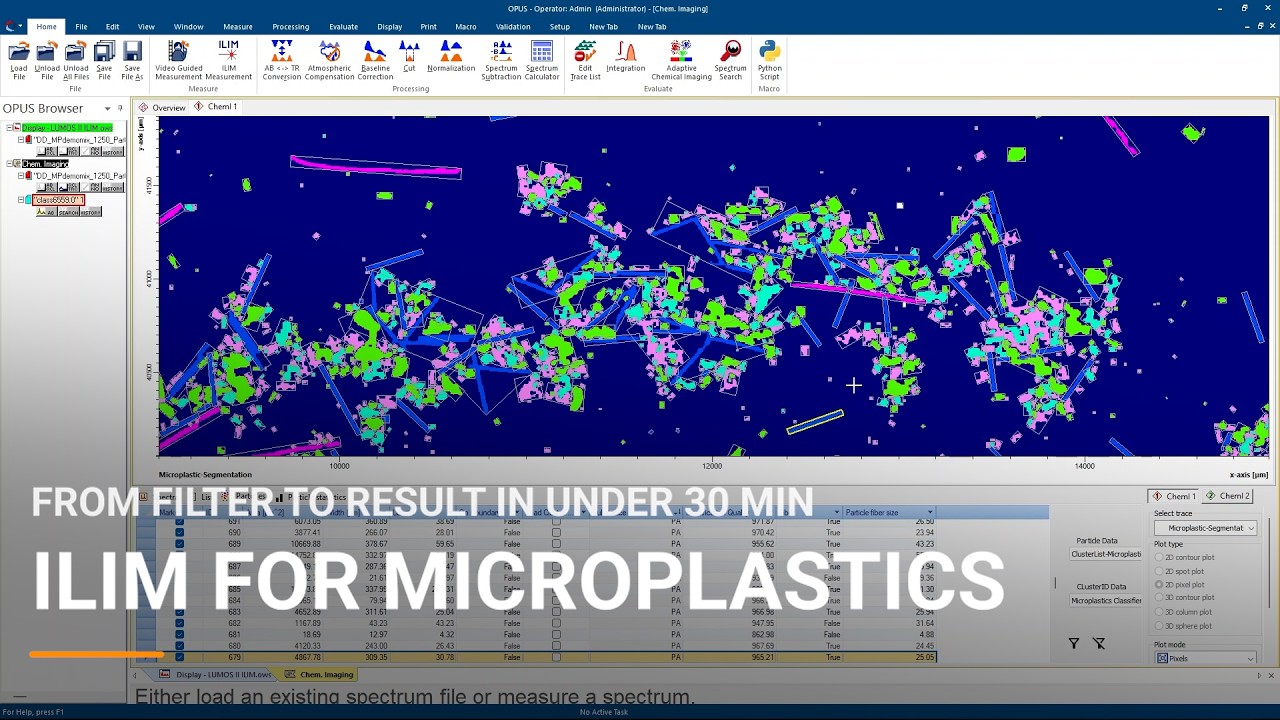1280x720 pixels.
Task: Open Edit Trace List
Action: click(585, 61)
